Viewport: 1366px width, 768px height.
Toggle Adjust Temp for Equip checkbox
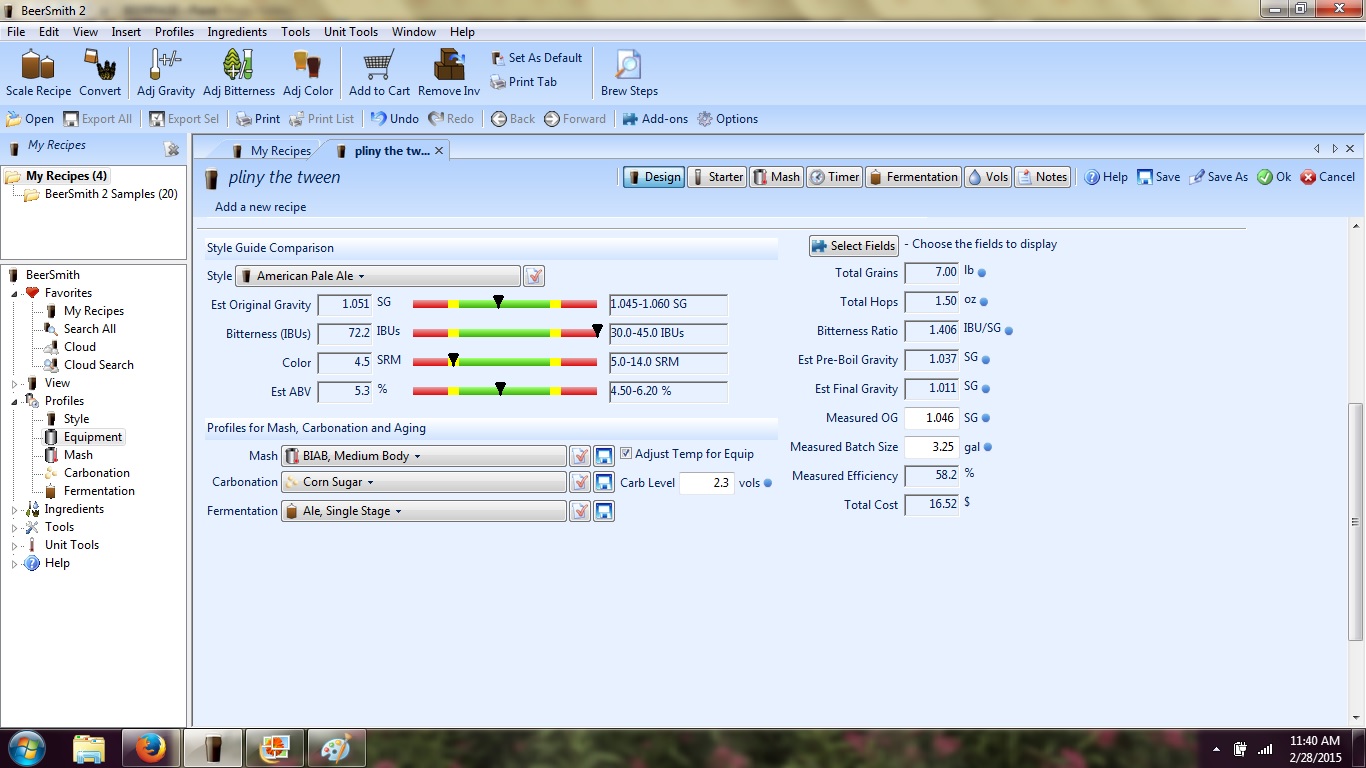626,453
